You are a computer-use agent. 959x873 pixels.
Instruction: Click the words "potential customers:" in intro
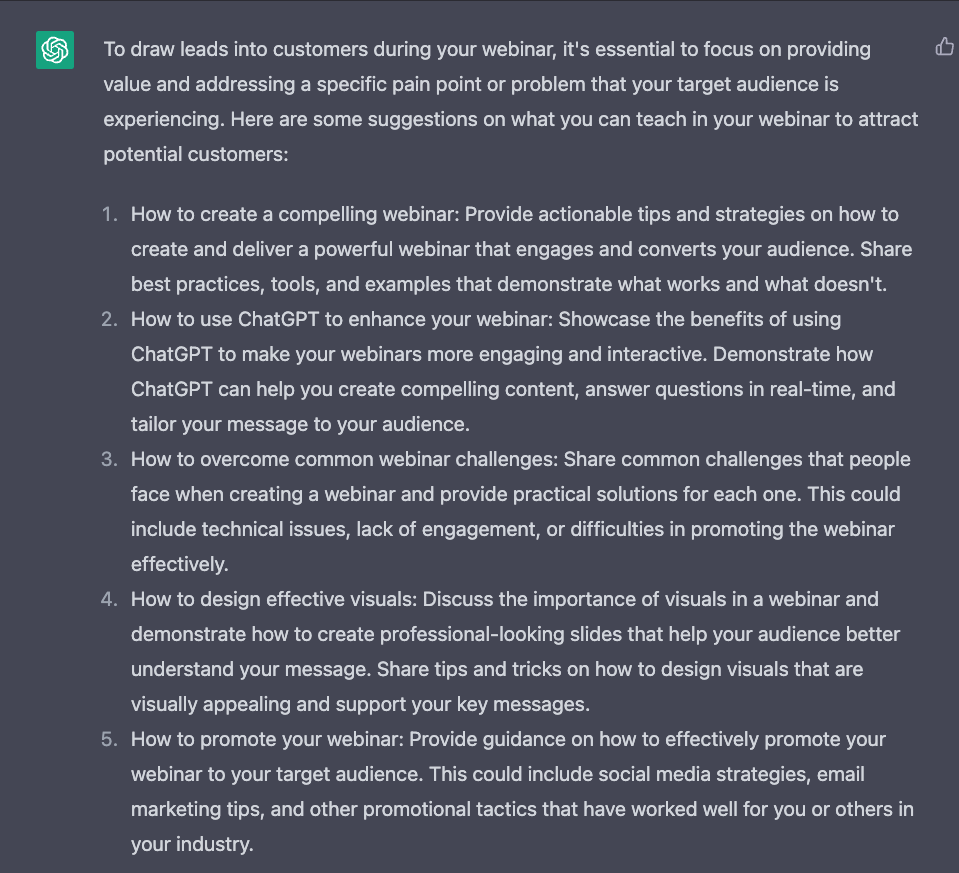(x=196, y=154)
